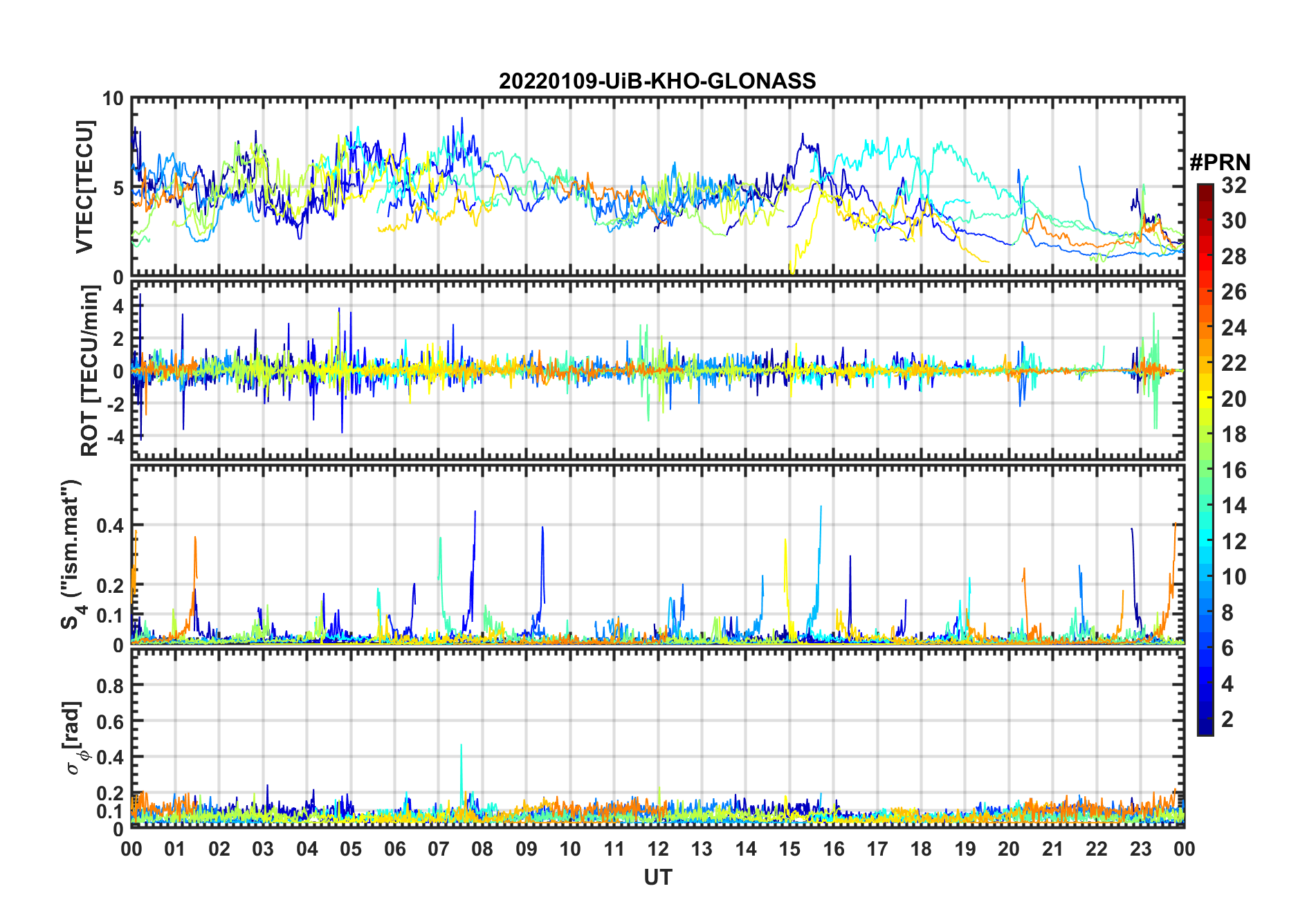Click the 14 label on PRN colorbar
The image size is (1316, 920).
1234,506
